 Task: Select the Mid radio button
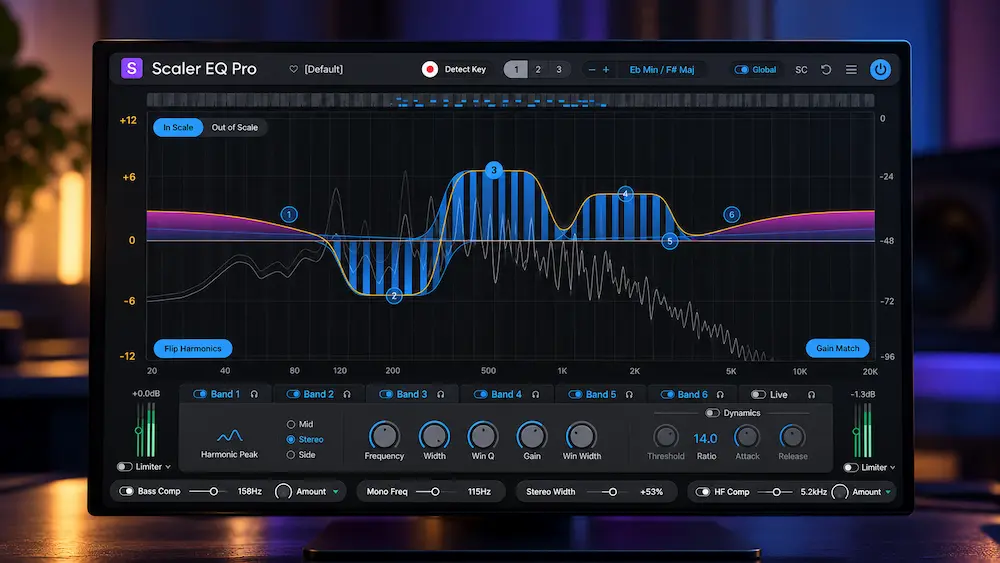pyautogui.click(x=291, y=424)
